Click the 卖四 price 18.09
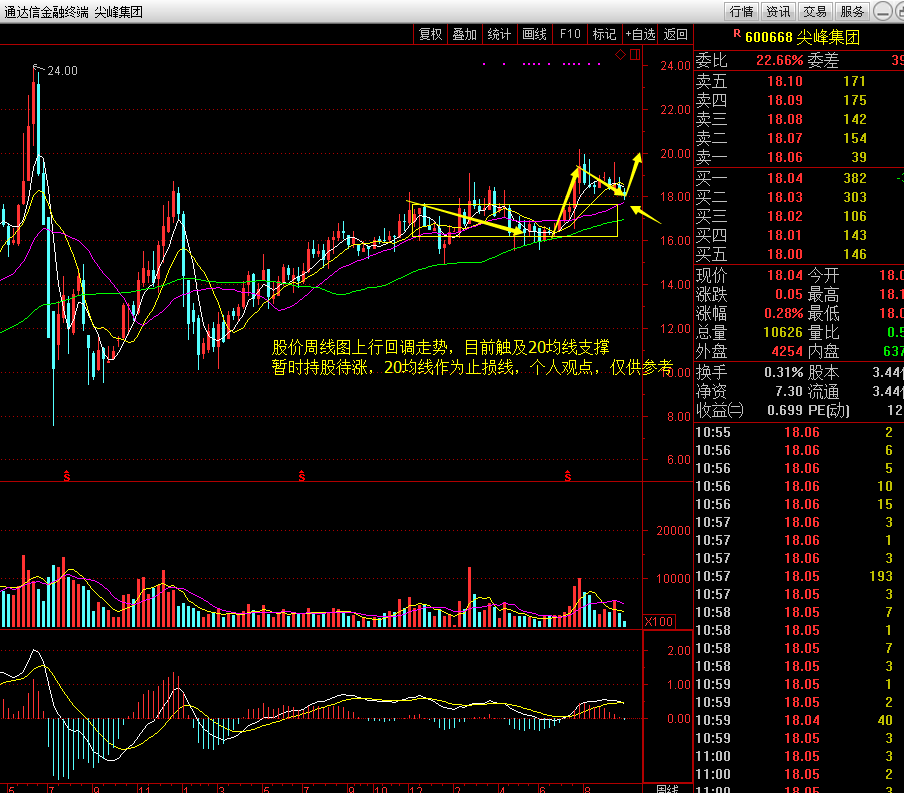Image resolution: width=904 pixels, height=793 pixels. tap(785, 100)
